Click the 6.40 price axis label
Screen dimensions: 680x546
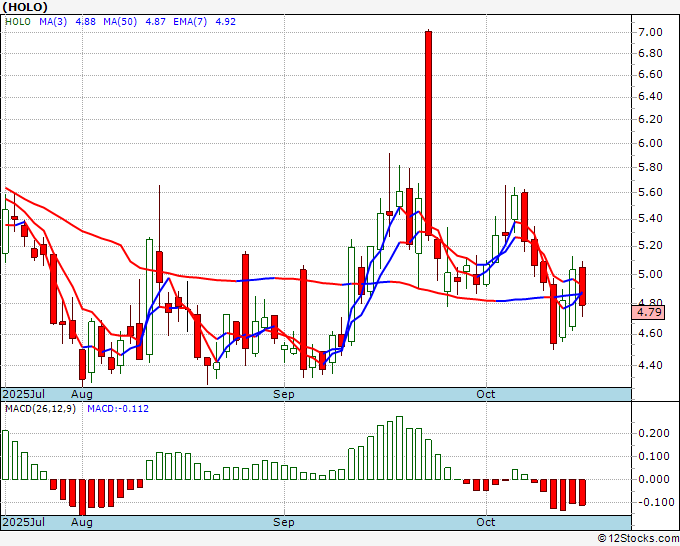coord(650,96)
